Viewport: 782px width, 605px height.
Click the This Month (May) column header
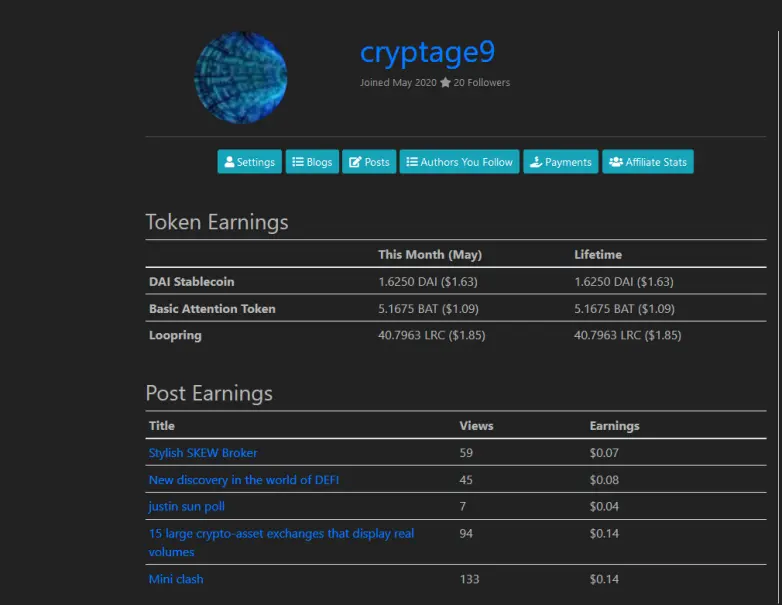[430, 254]
